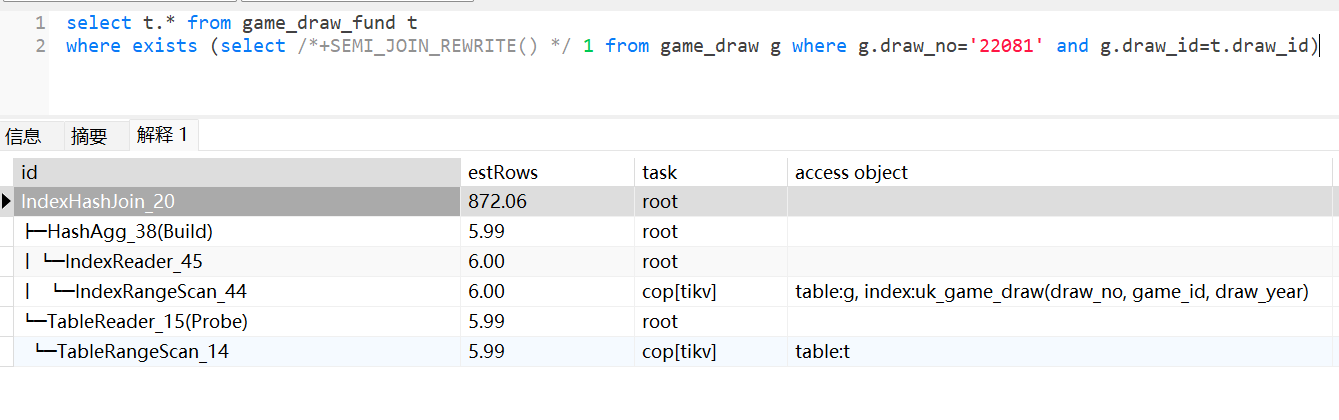
Task: Select the TableRangeScan_14 row
Action: coord(673,351)
